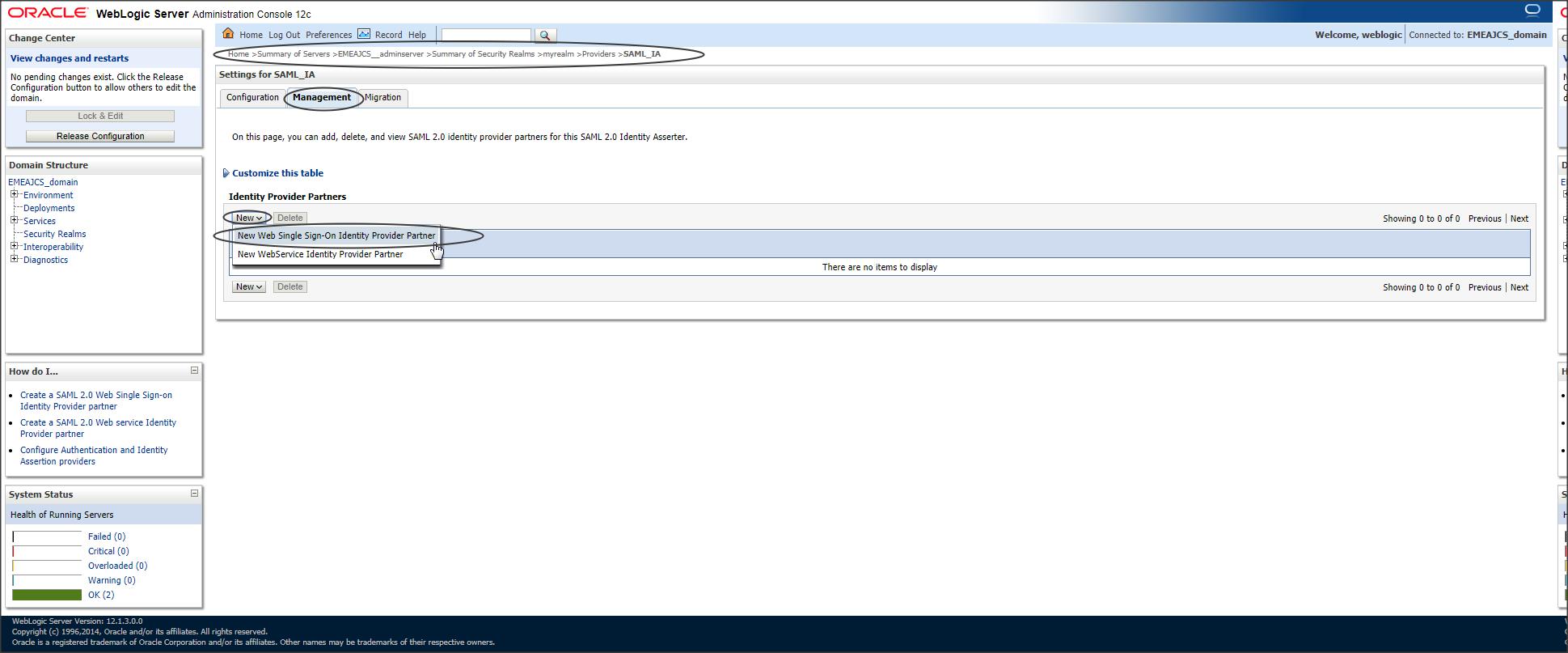Open Security Realms in Domain Structure
This screenshot has width=1568, height=653.
coord(54,234)
